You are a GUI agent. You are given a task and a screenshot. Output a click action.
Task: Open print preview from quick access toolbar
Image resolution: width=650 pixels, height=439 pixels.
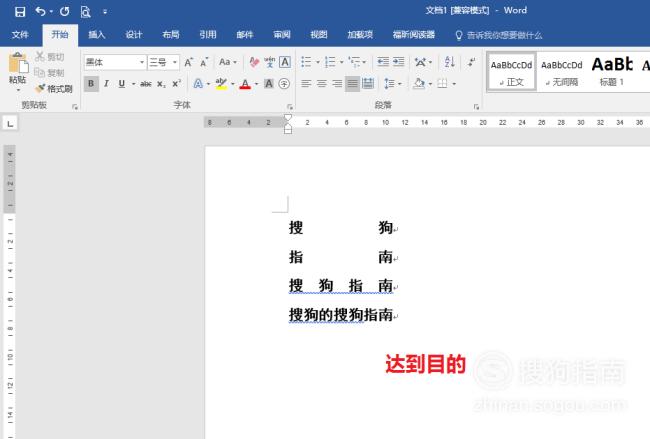[x=85, y=12]
